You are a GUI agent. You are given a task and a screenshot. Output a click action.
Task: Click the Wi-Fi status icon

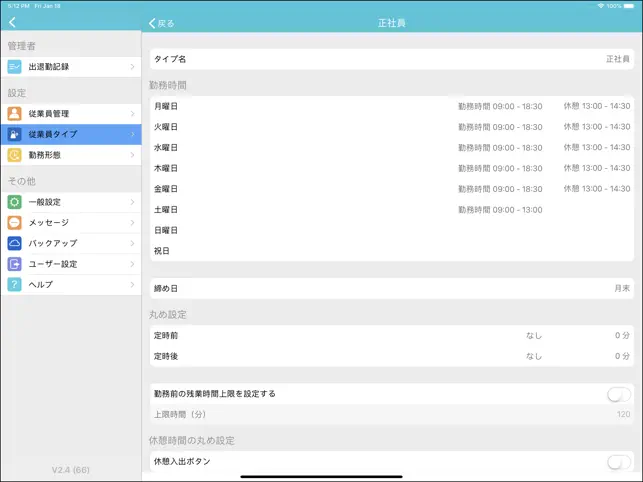click(601, 6)
